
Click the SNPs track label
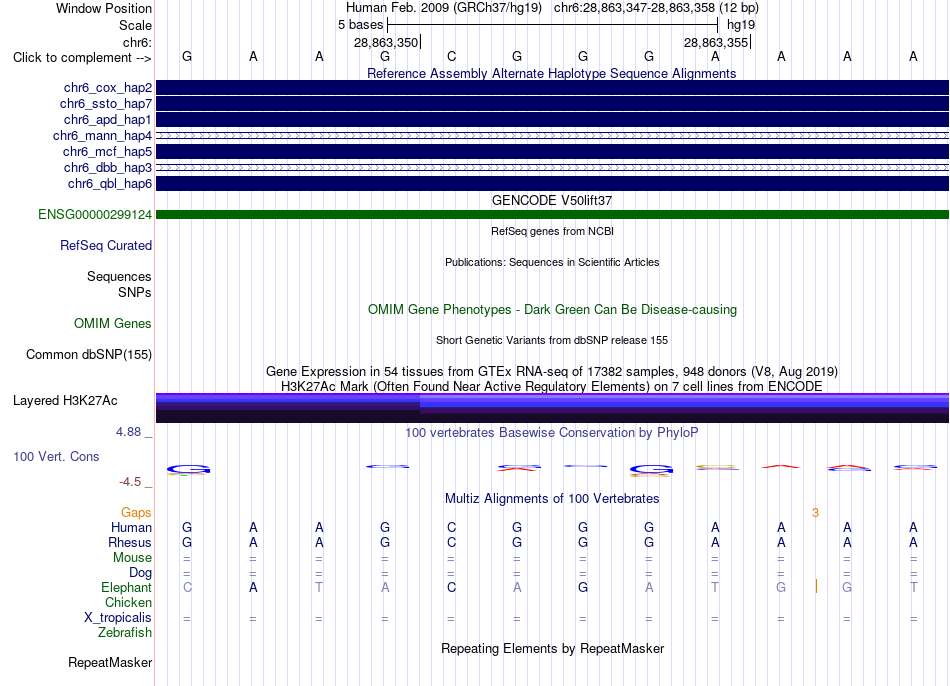[x=135, y=292]
